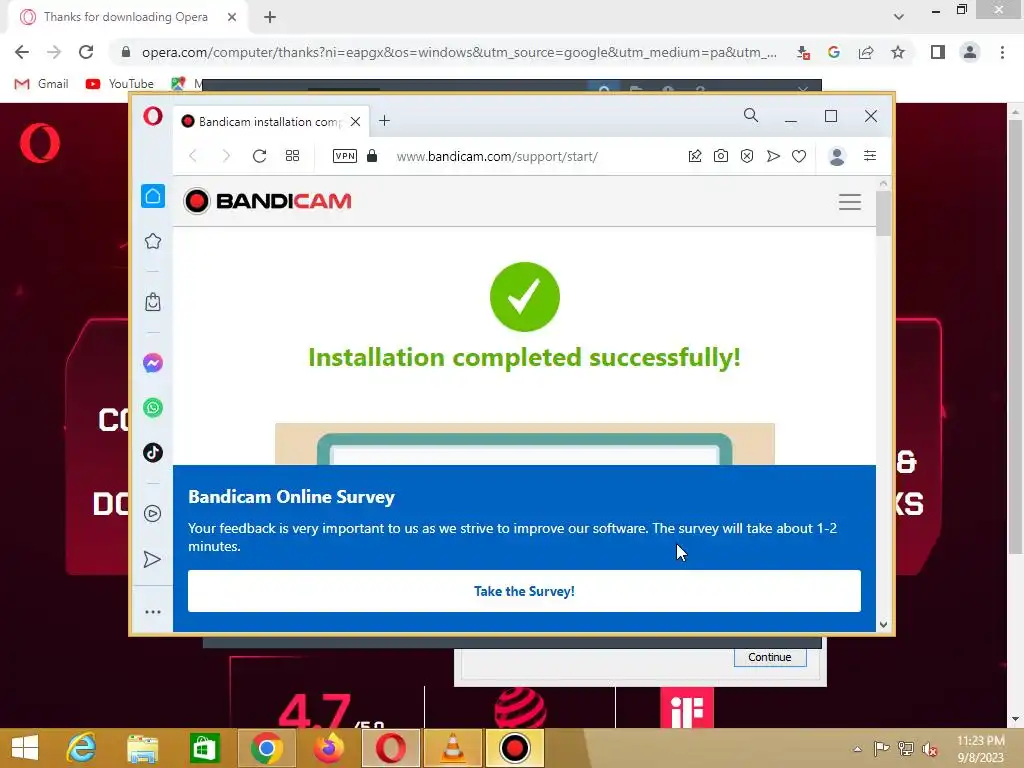Click the muted volume tray icon

929,749
